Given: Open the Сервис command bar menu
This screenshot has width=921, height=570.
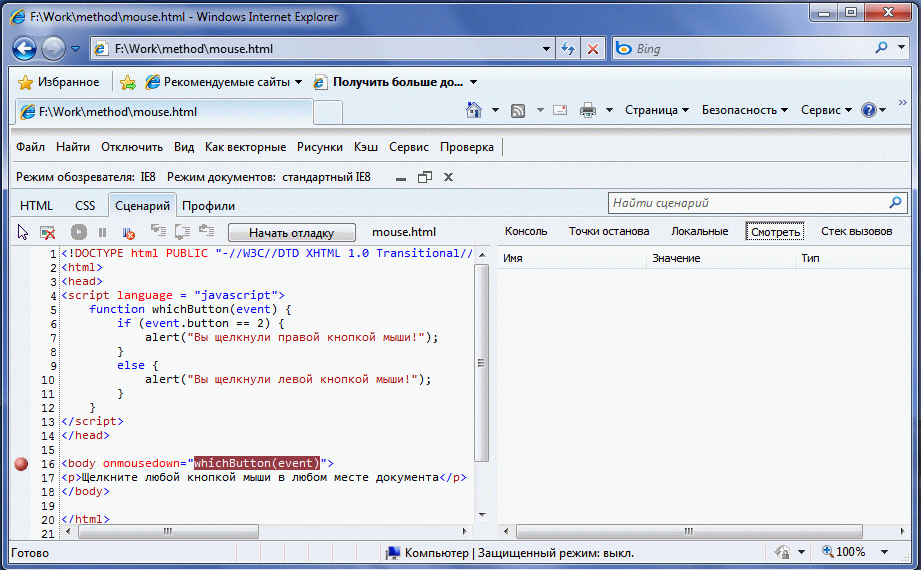Looking at the screenshot, I should (x=826, y=110).
